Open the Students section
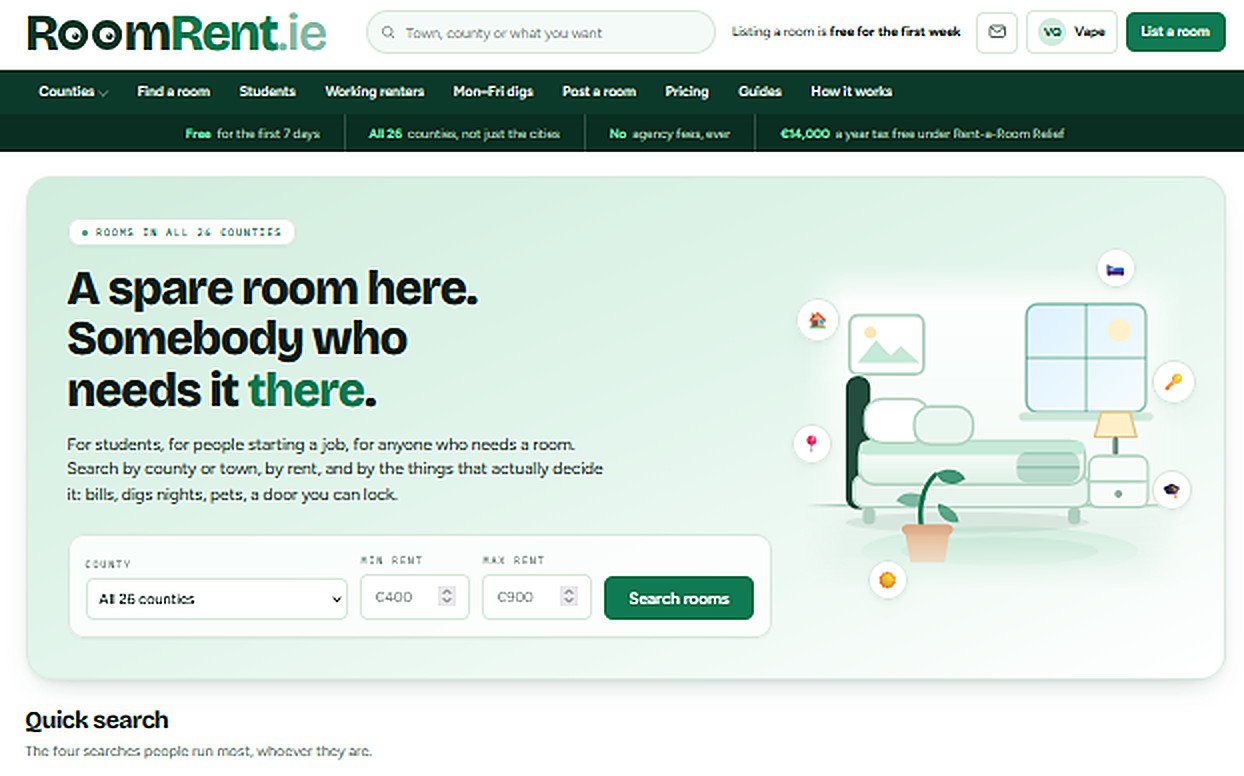The height and width of the screenshot is (776, 1244). (267, 91)
